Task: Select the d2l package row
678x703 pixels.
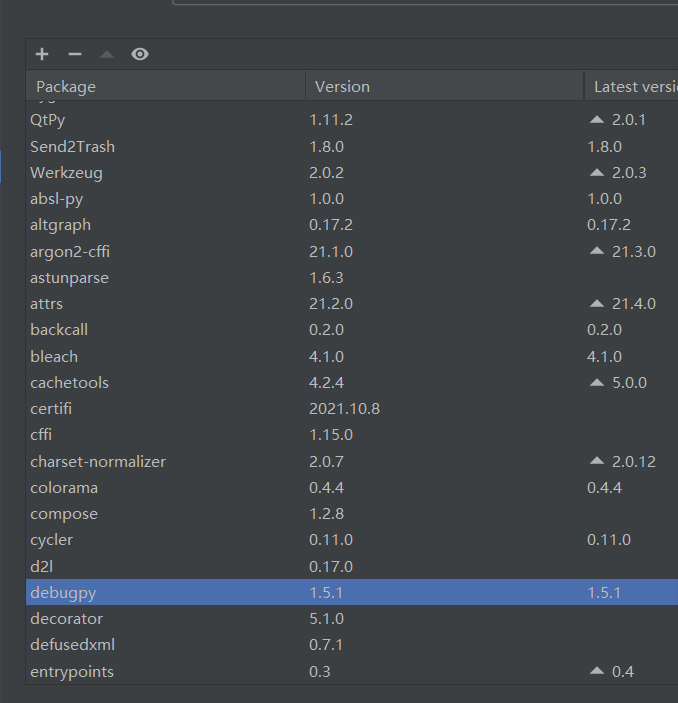Action: (x=352, y=566)
